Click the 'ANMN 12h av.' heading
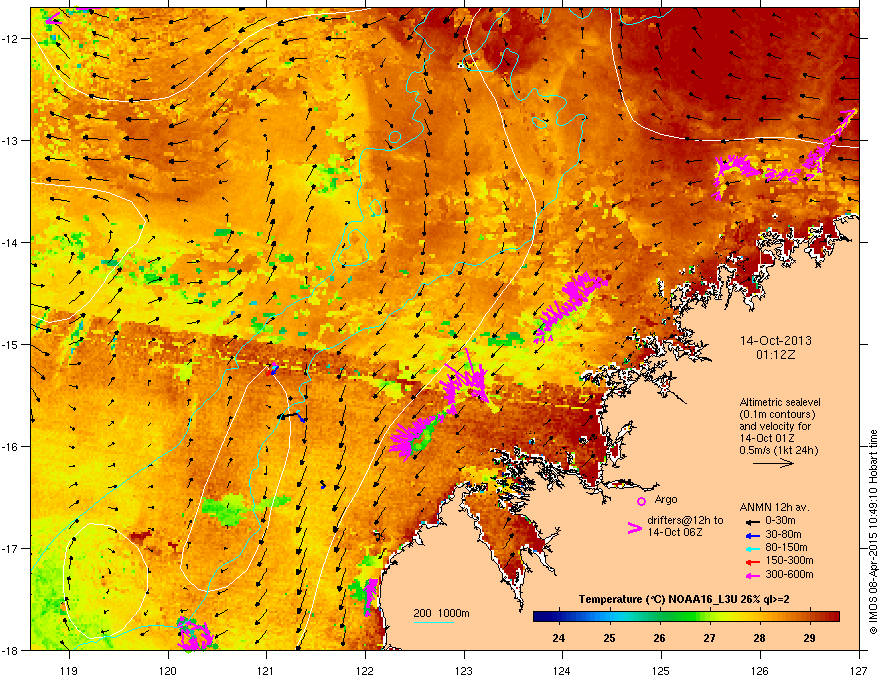880x680 pixels. click(x=774, y=508)
